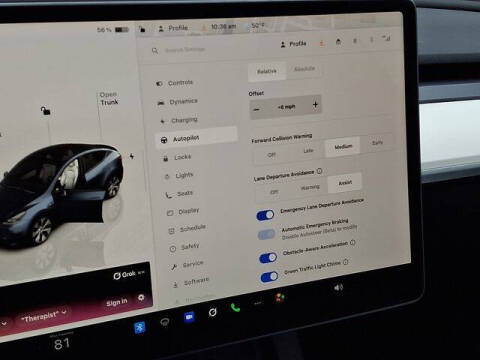Select the Relative speed offset tab

tap(267, 71)
